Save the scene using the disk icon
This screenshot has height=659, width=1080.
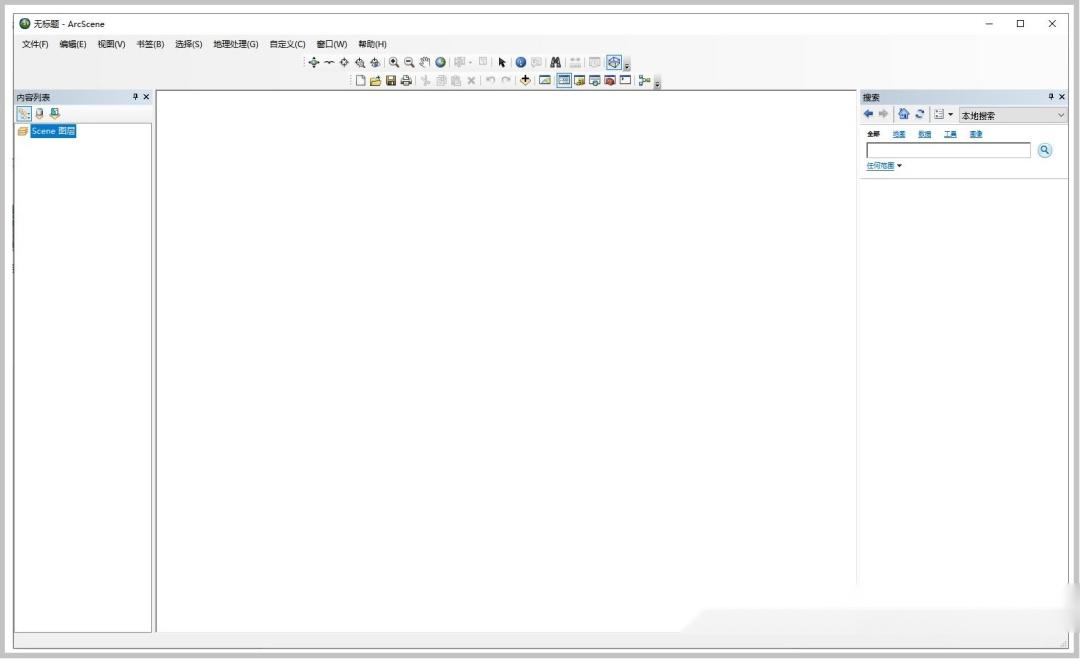pos(390,81)
